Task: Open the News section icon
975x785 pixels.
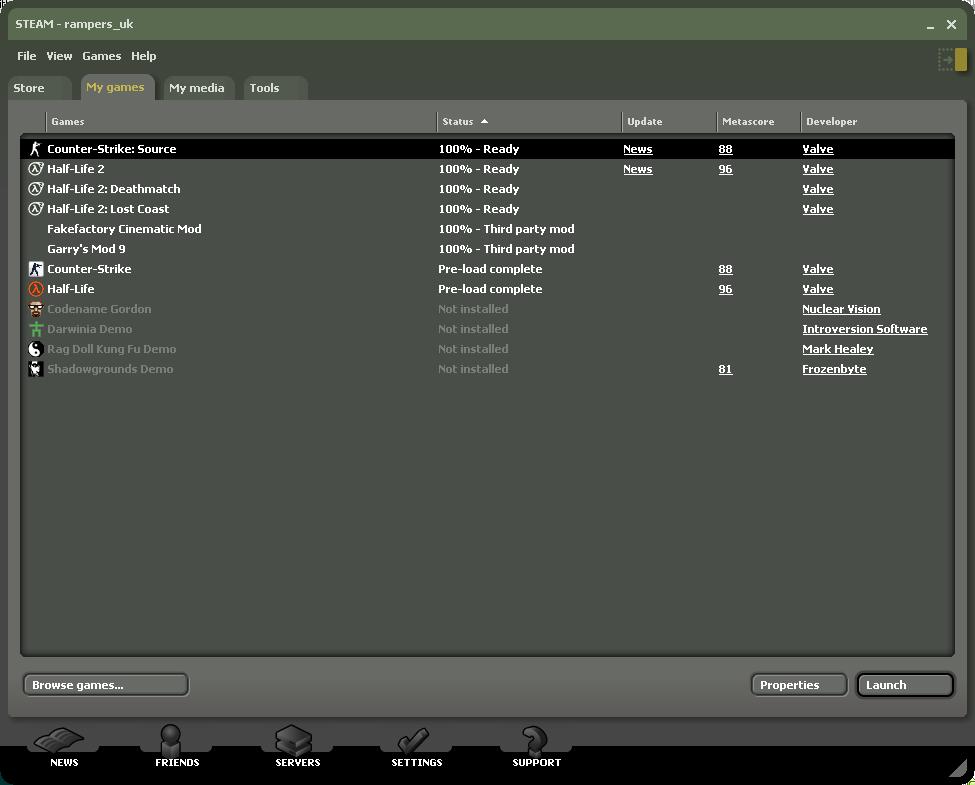Action: point(60,741)
